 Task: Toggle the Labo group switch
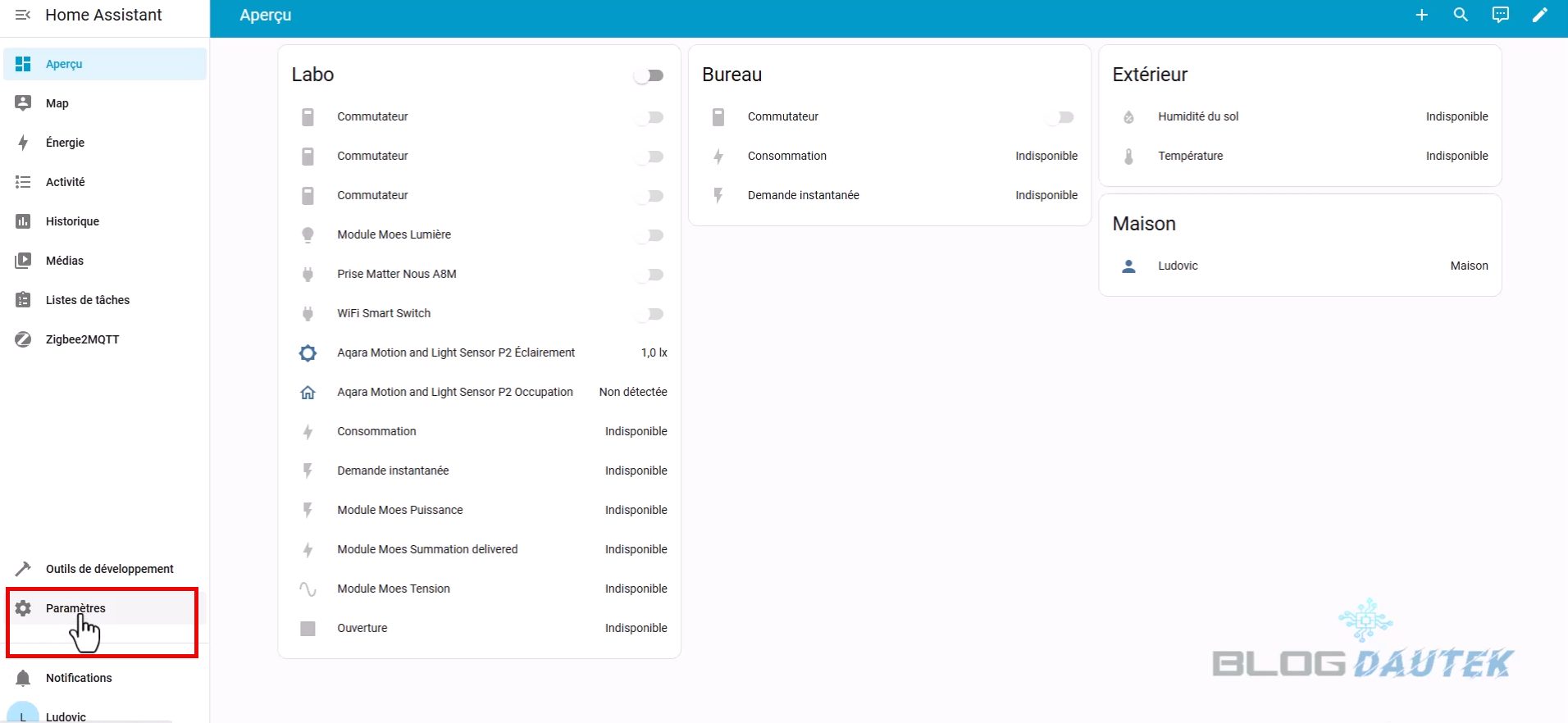(649, 75)
